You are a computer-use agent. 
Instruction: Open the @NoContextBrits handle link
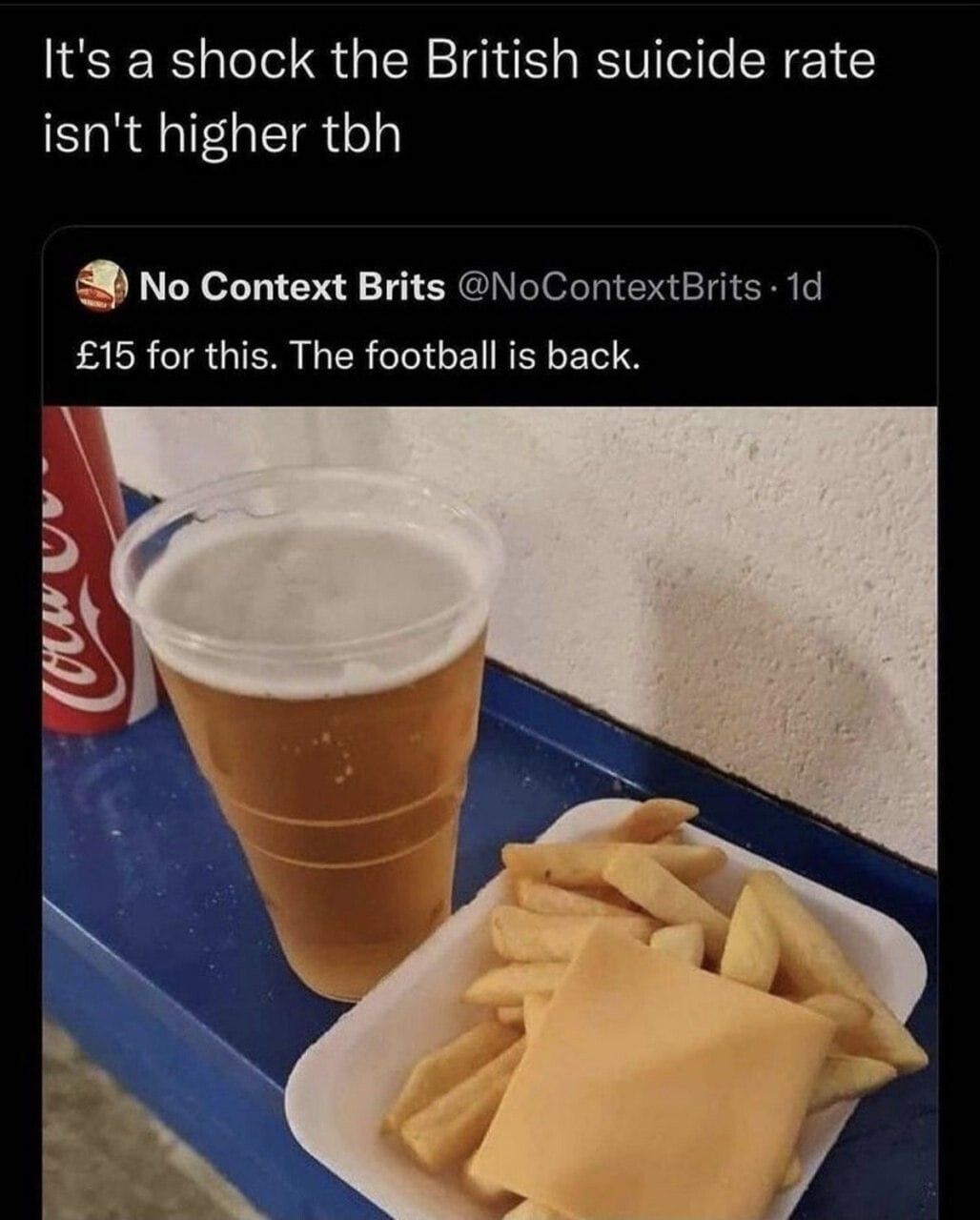pyautogui.click(x=611, y=285)
